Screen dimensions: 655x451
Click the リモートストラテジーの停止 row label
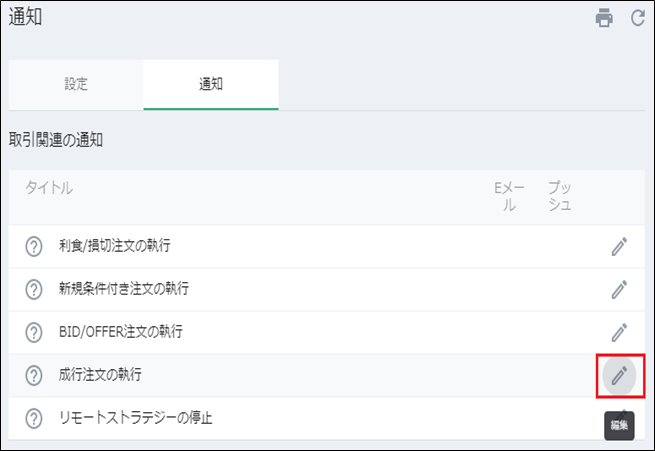pos(136,417)
